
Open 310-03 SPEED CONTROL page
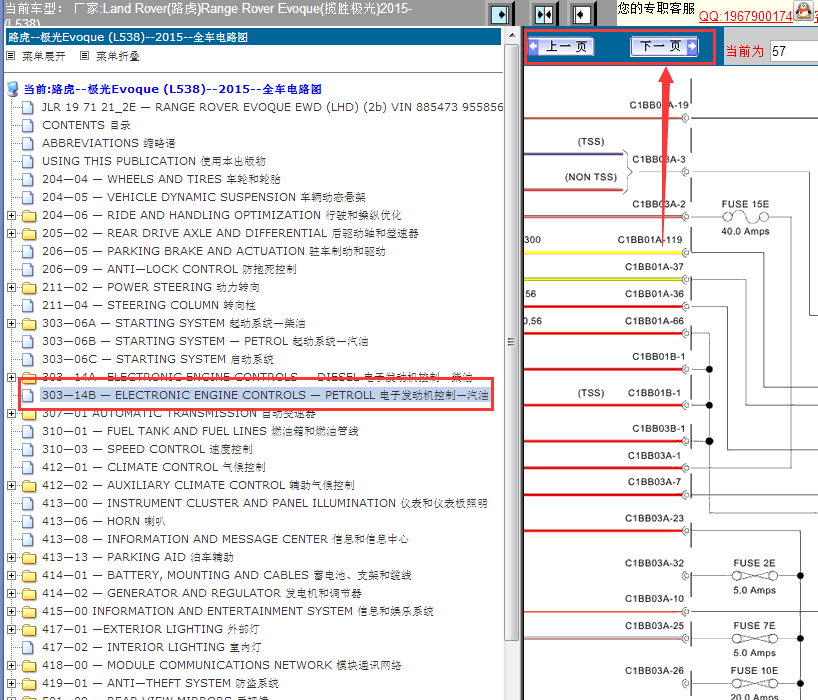tap(147, 449)
